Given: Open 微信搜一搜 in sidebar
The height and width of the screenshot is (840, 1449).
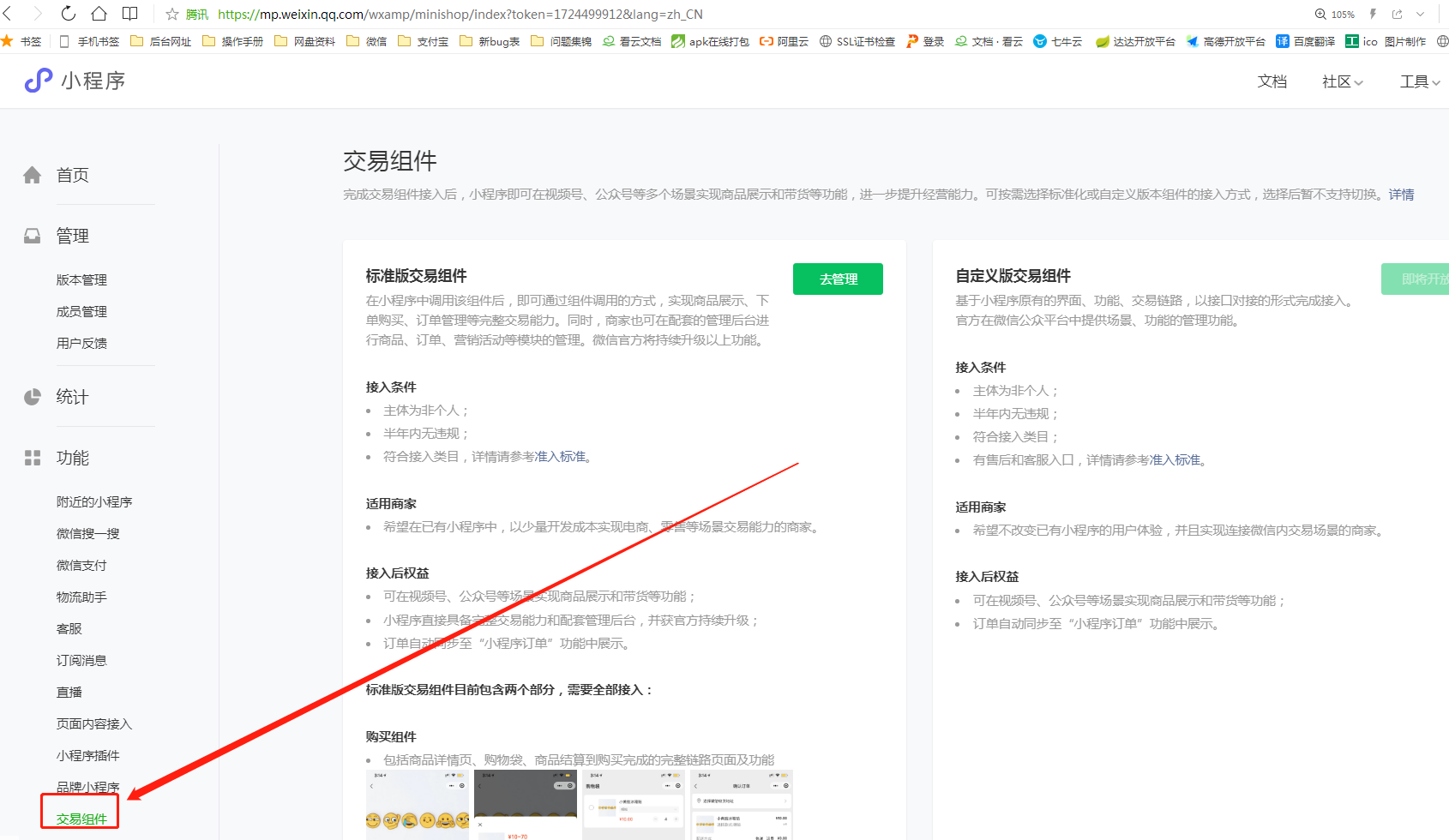Looking at the screenshot, I should (87, 533).
